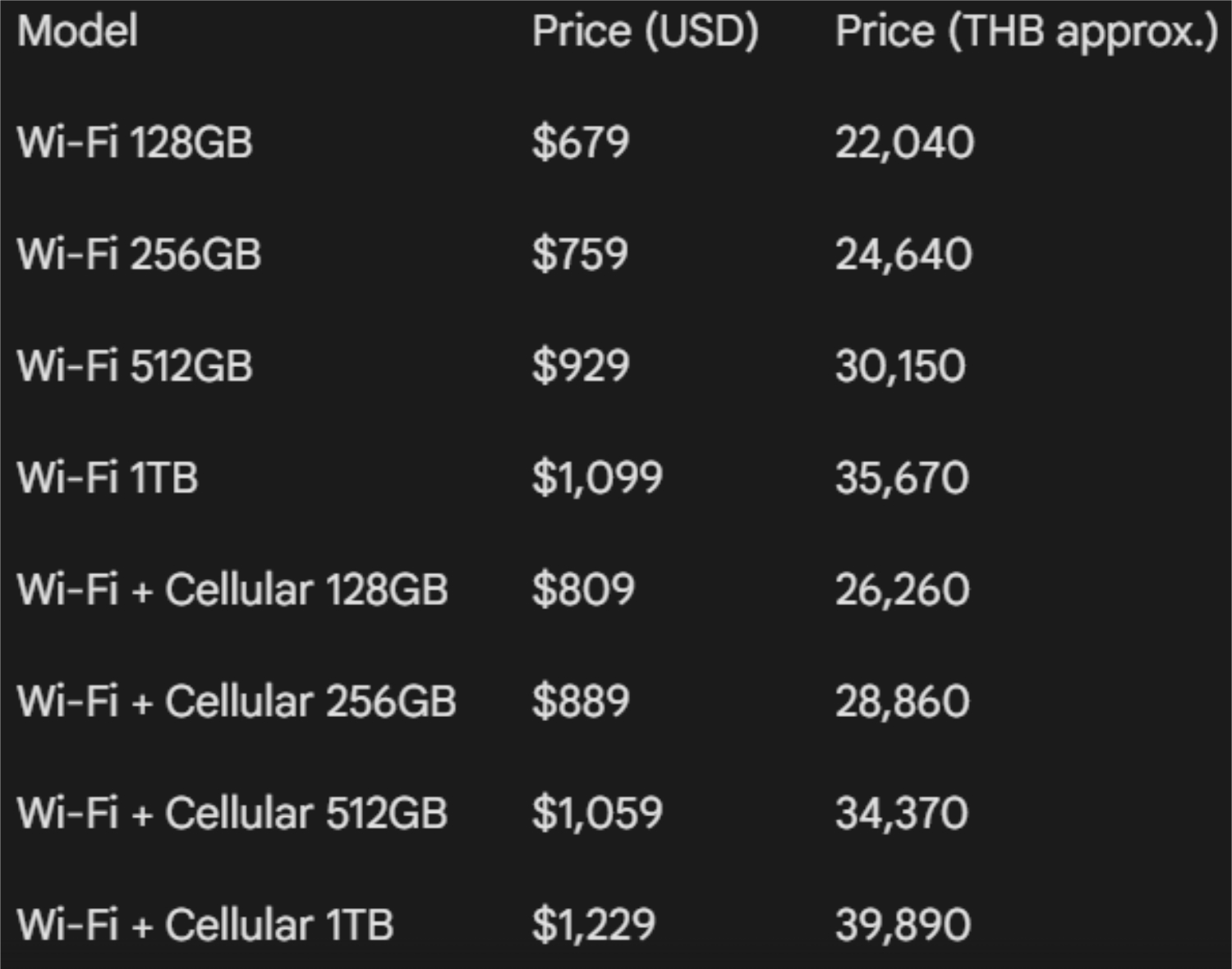
Task: Click the $759 price cell
Action: tap(580, 254)
